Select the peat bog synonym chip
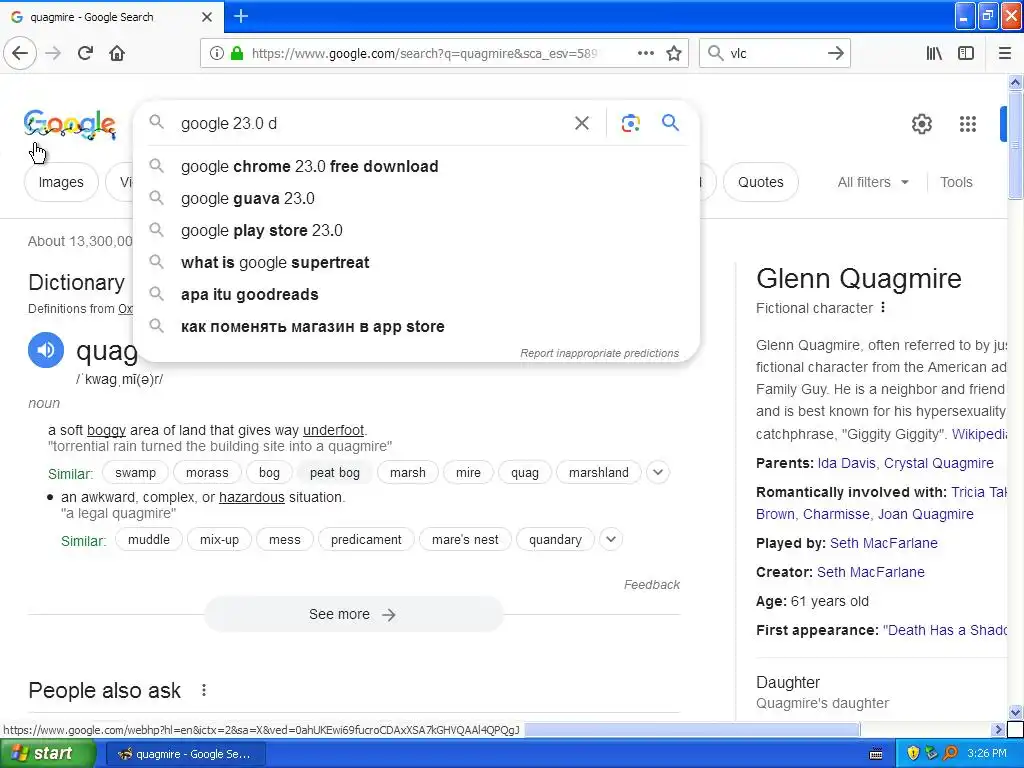 pos(334,473)
